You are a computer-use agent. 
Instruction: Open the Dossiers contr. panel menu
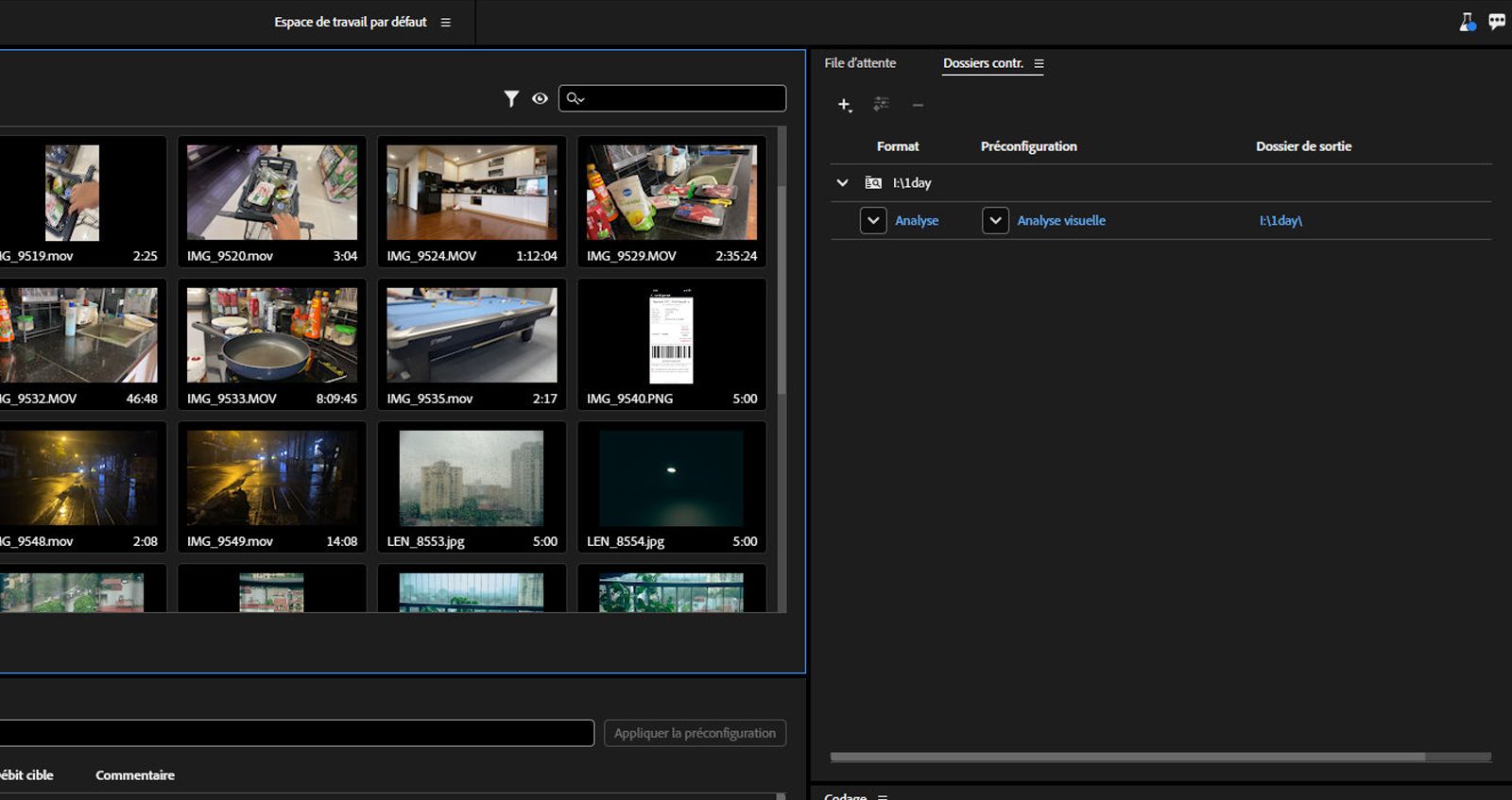tap(1039, 64)
